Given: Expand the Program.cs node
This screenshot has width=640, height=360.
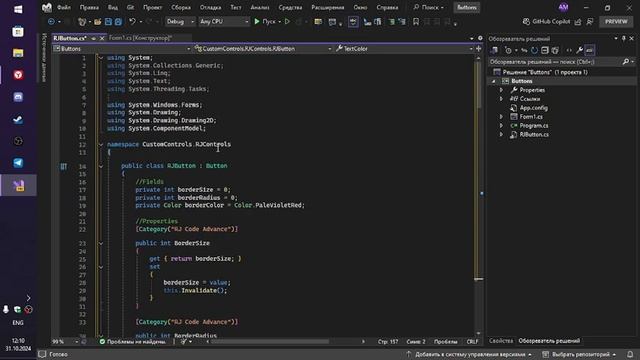Looking at the screenshot, I should (x=502, y=126).
